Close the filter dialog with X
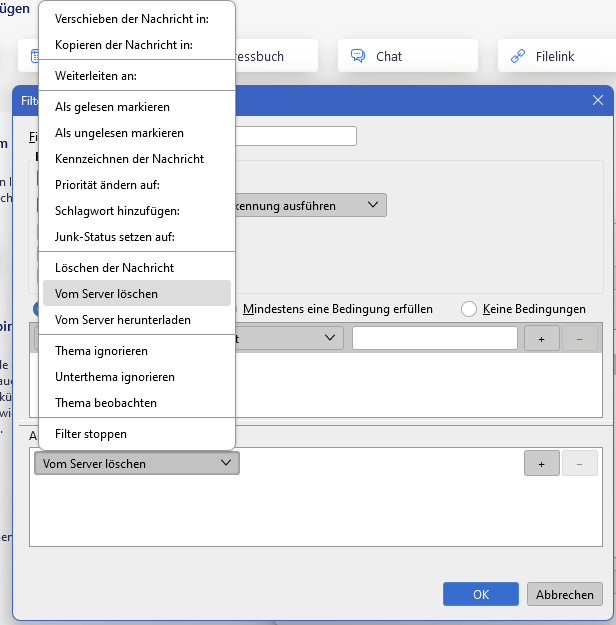 598,100
